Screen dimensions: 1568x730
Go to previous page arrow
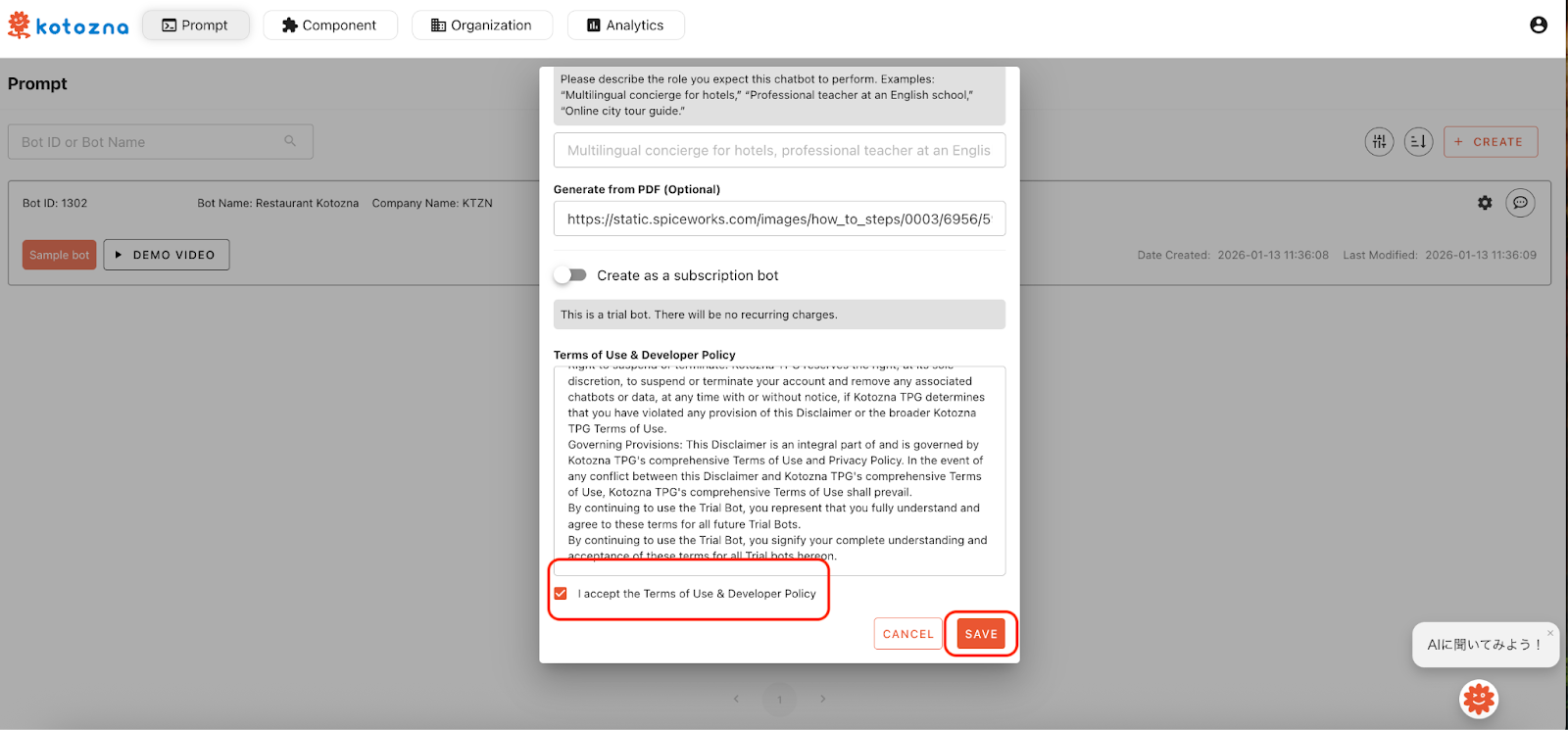pos(737,699)
